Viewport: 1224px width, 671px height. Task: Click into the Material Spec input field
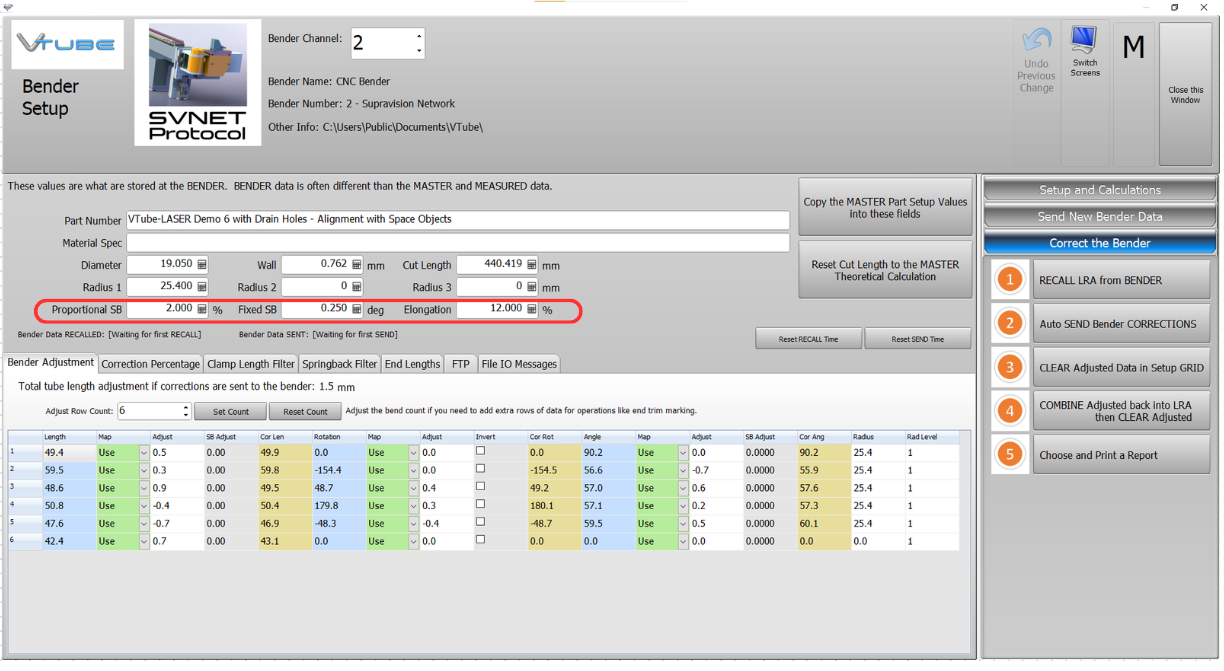[457, 243]
